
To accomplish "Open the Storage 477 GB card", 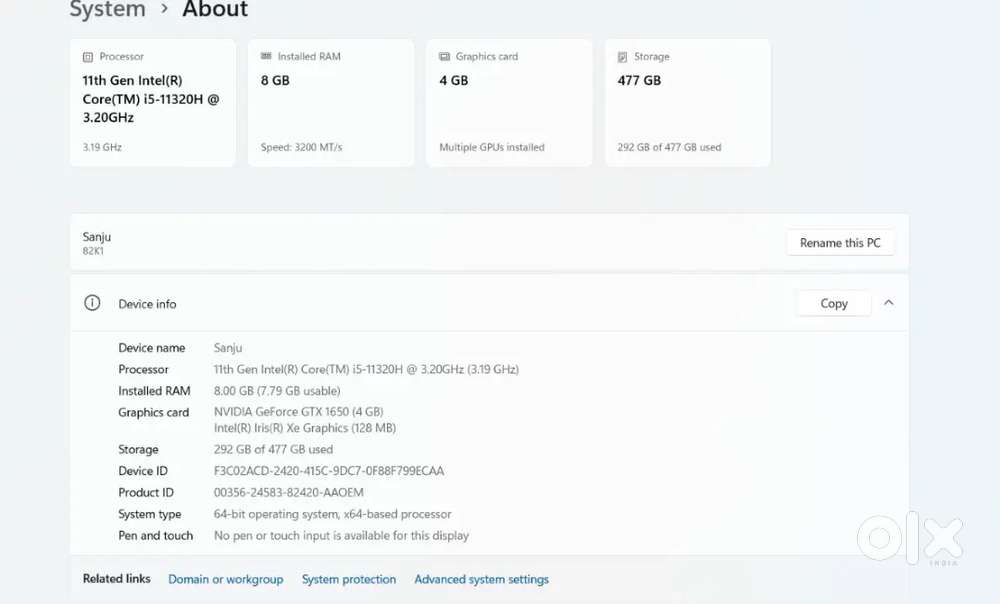I will point(688,103).
